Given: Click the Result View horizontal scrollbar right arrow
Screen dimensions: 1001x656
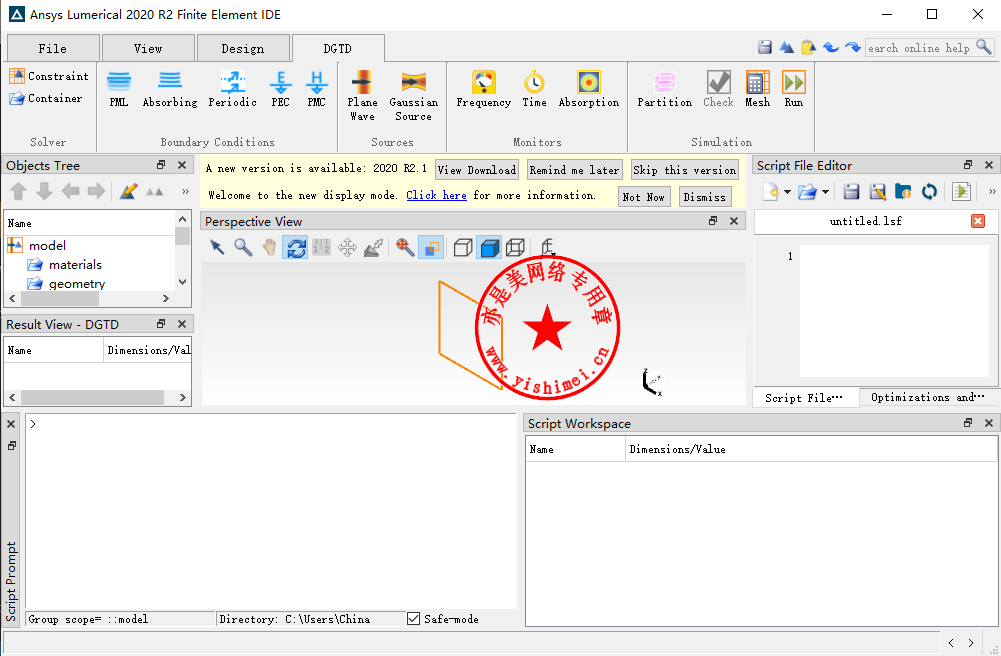Looking at the screenshot, I should pyautogui.click(x=183, y=397).
